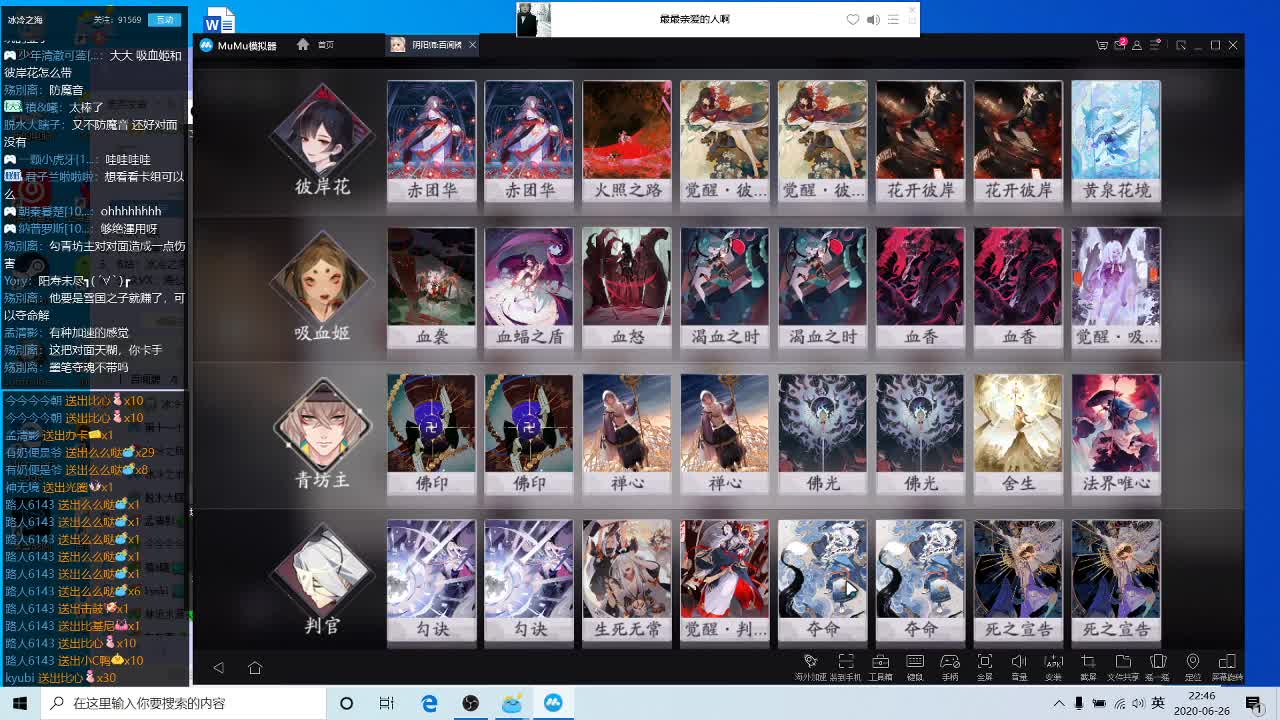Open the 舍生 card
1280x720 pixels.
(1018, 435)
